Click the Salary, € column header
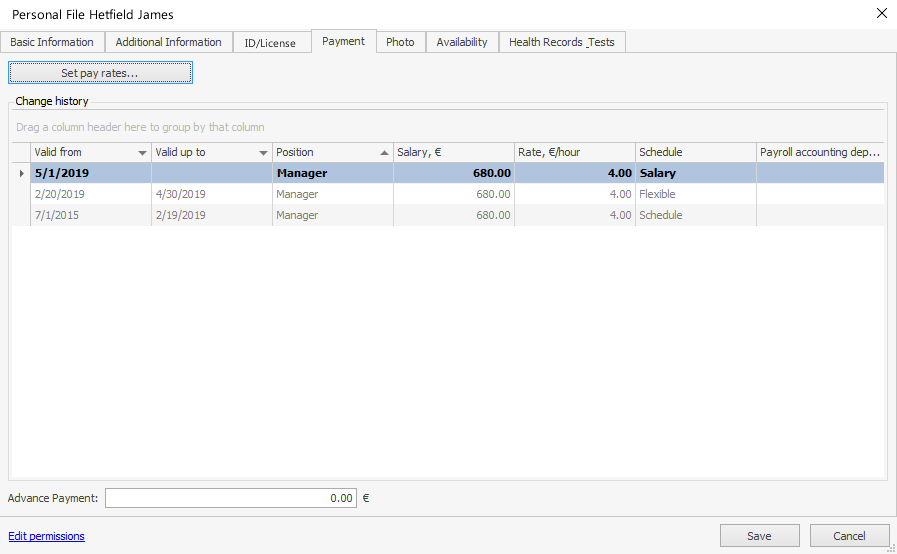 coord(453,152)
